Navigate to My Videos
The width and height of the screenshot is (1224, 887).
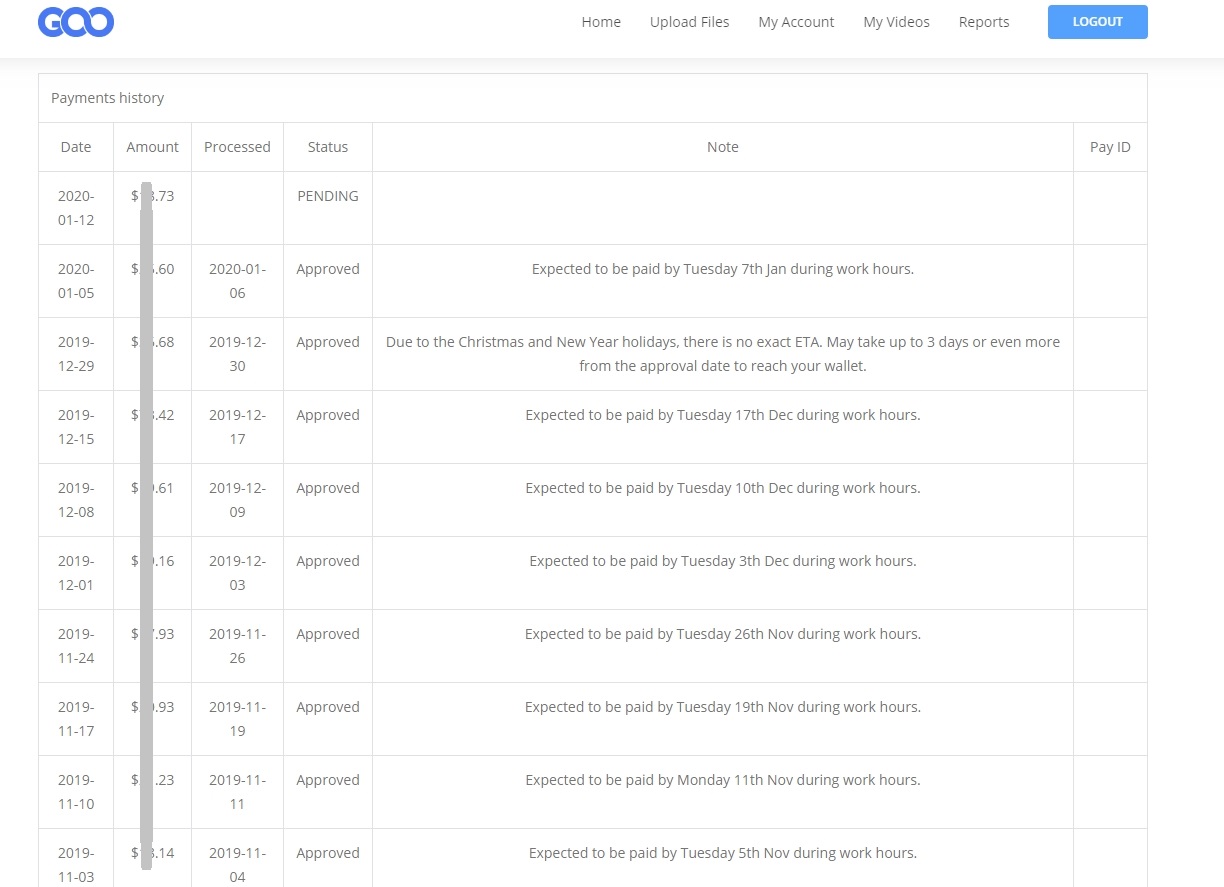coord(896,22)
